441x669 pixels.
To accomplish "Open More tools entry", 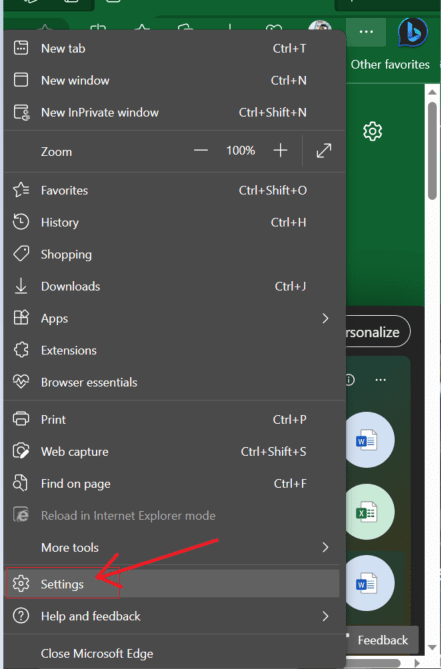I will click(x=174, y=547).
